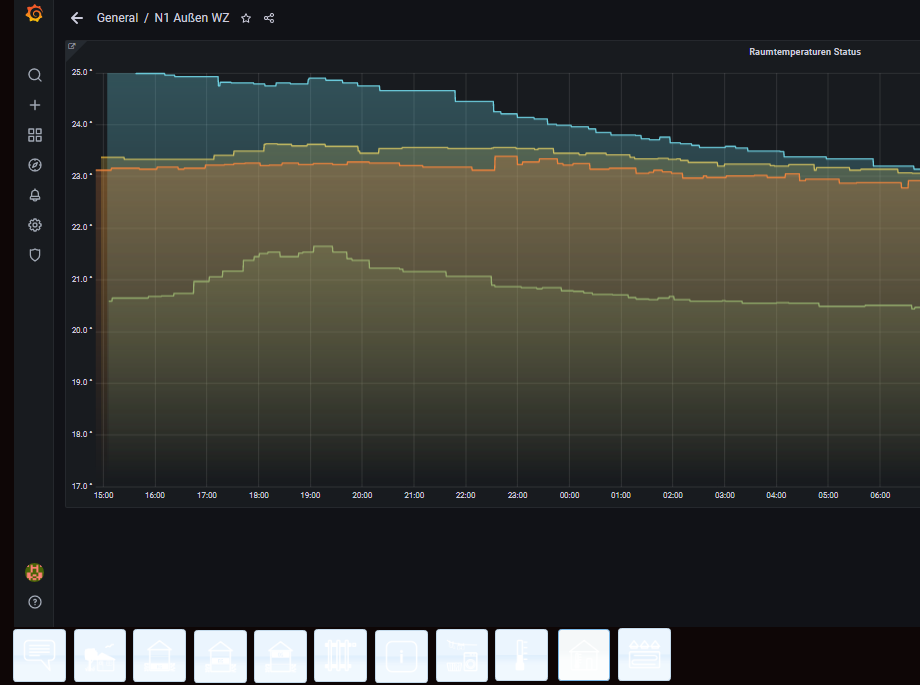Click the N1 Außen WZ dashboard title
The height and width of the screenshot is (685, 920).
tap(191, 18)
